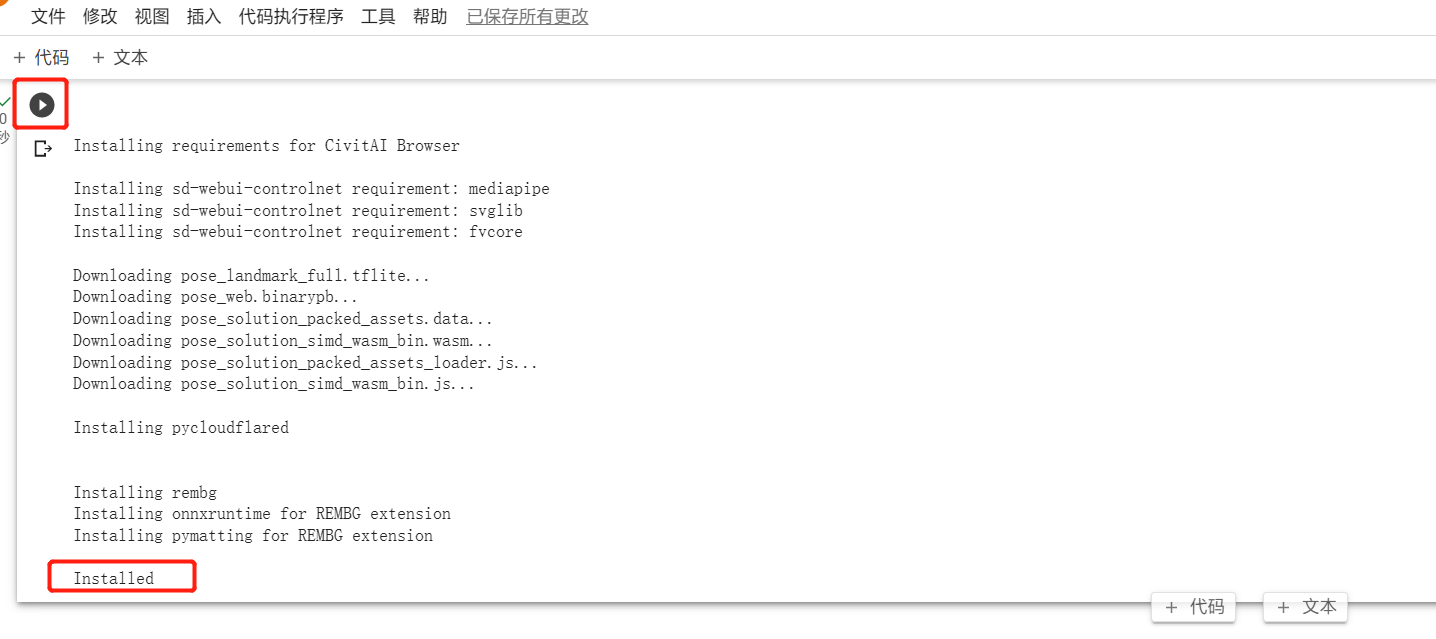Click the orange Colab logo
The width and height of the screenshot is (1436, 639).
tap(5, 3)
